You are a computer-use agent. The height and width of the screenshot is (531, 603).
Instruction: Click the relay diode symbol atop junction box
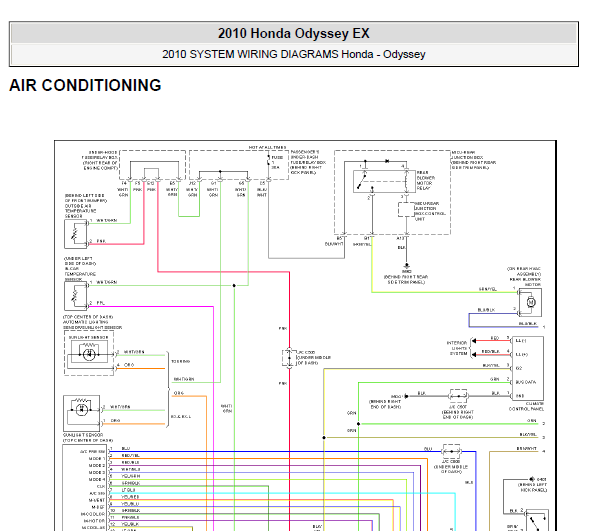tap(387, 161)
